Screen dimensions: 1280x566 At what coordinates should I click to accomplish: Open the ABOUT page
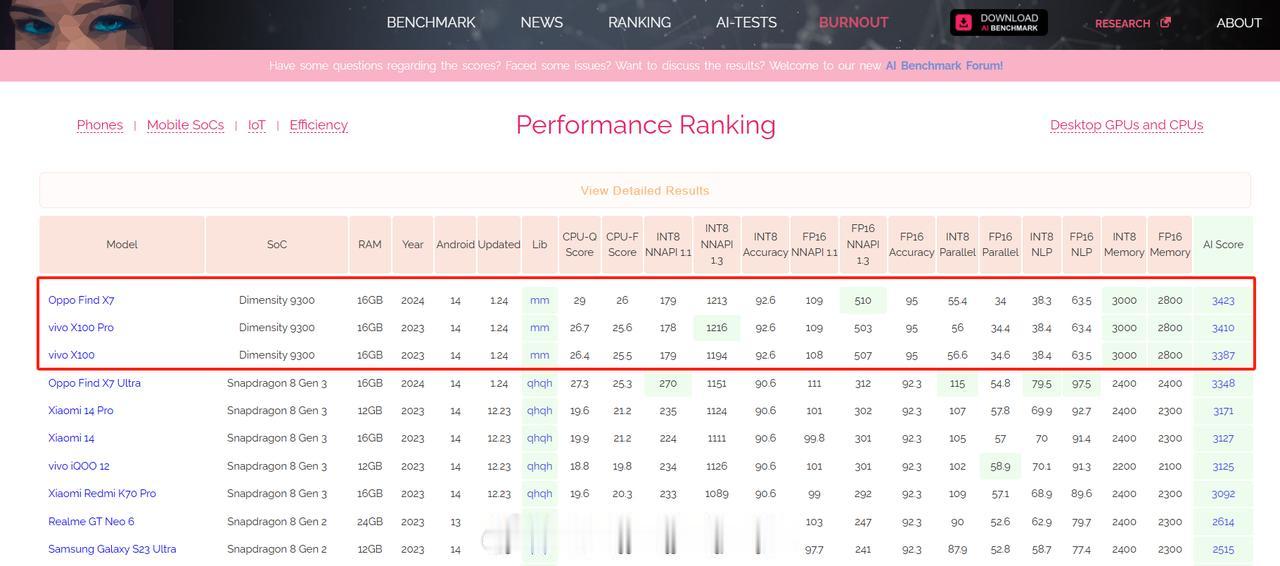click(x=1239, y=22)
